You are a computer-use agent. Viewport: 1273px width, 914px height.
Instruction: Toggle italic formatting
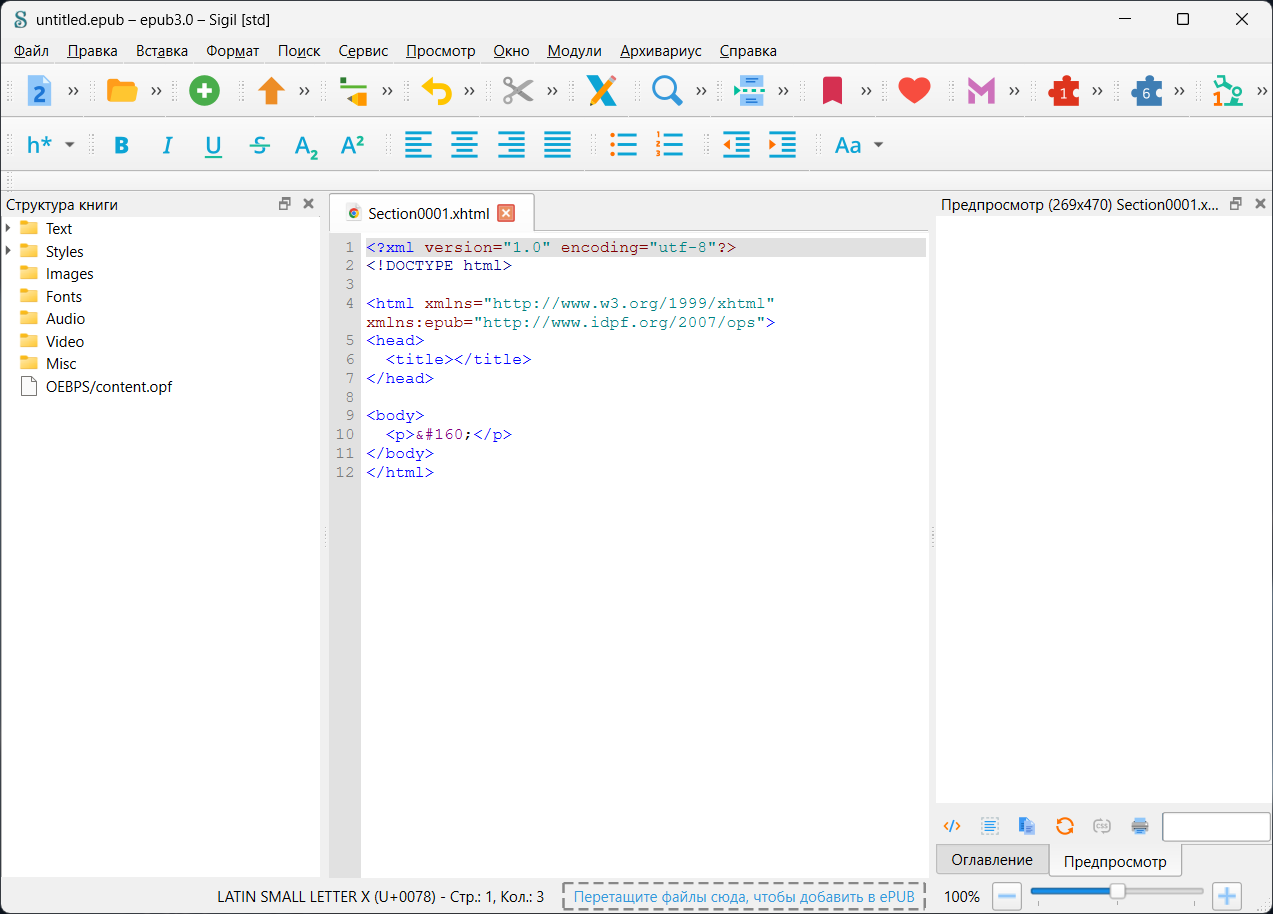(167, 145)
